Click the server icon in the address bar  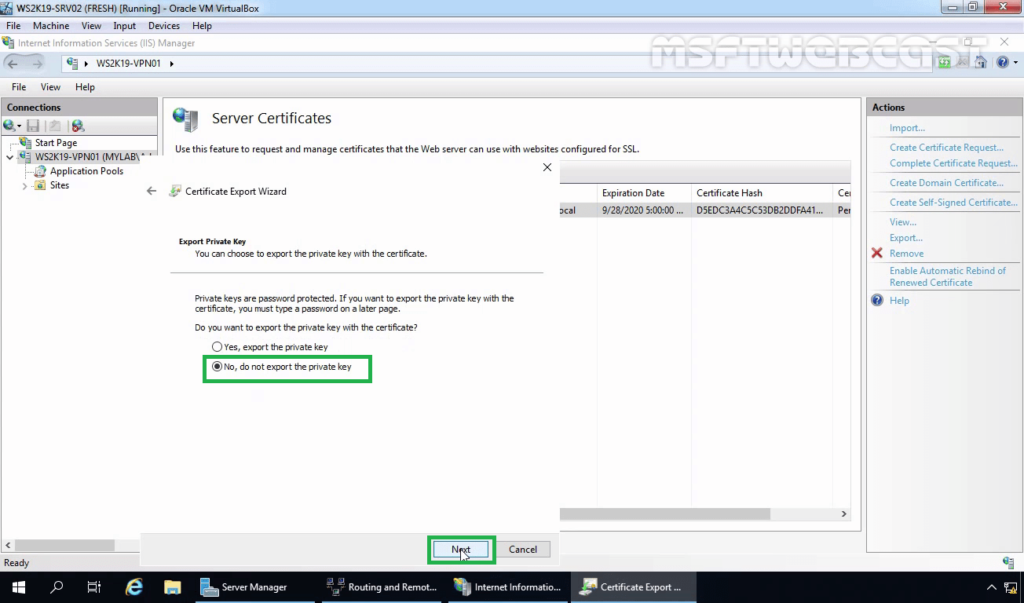click(72, 63)
